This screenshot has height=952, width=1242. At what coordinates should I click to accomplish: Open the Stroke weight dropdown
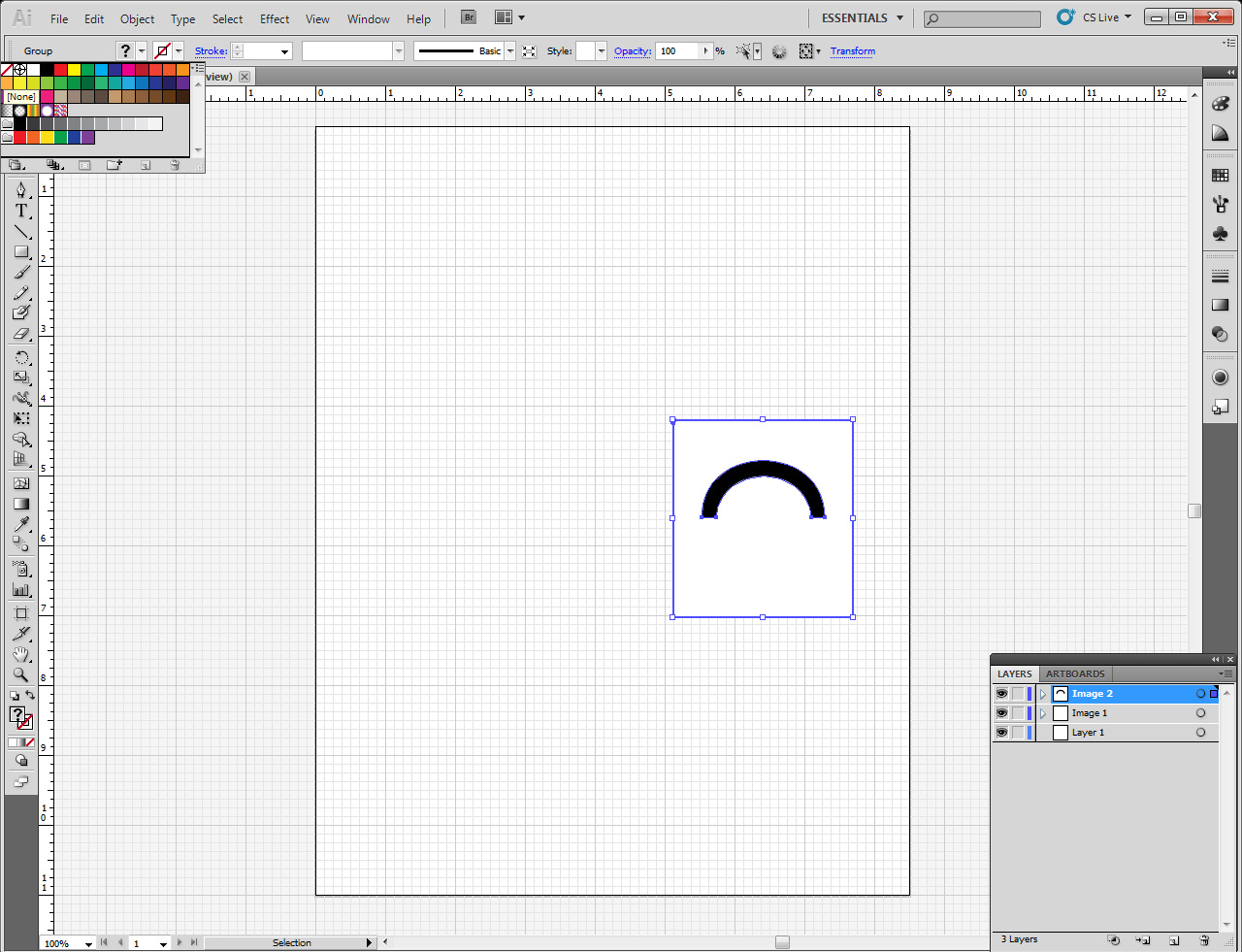(285, 51)
